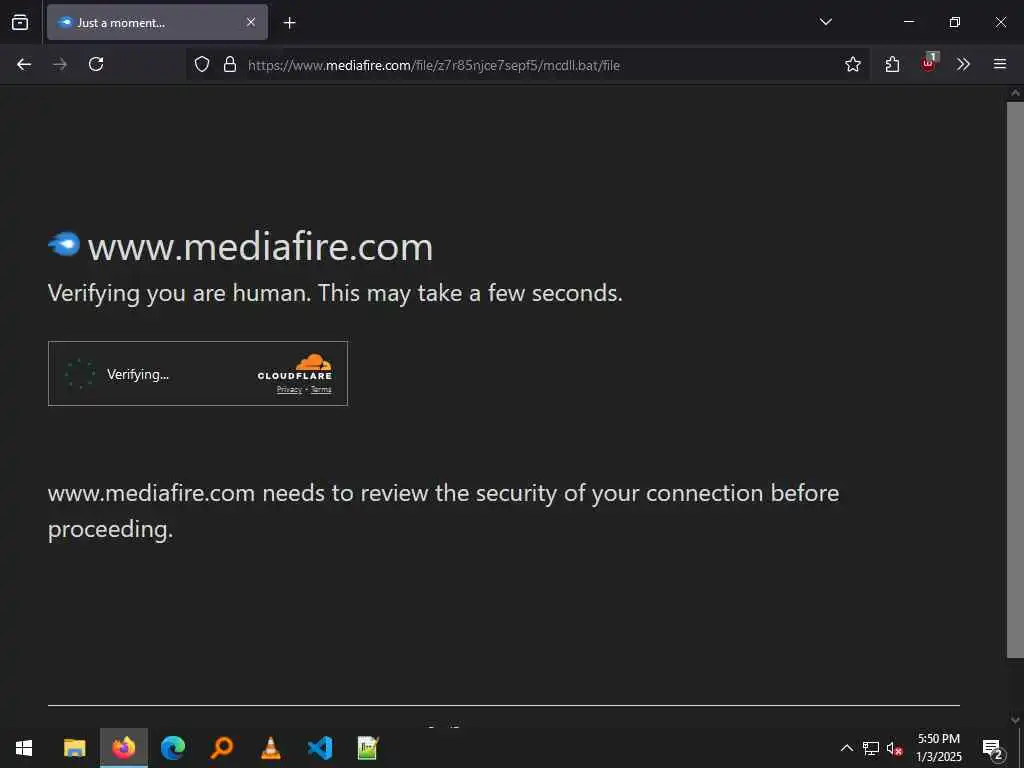
Task: Show hidden system tray icons
Action: click(x=846, y=748)
